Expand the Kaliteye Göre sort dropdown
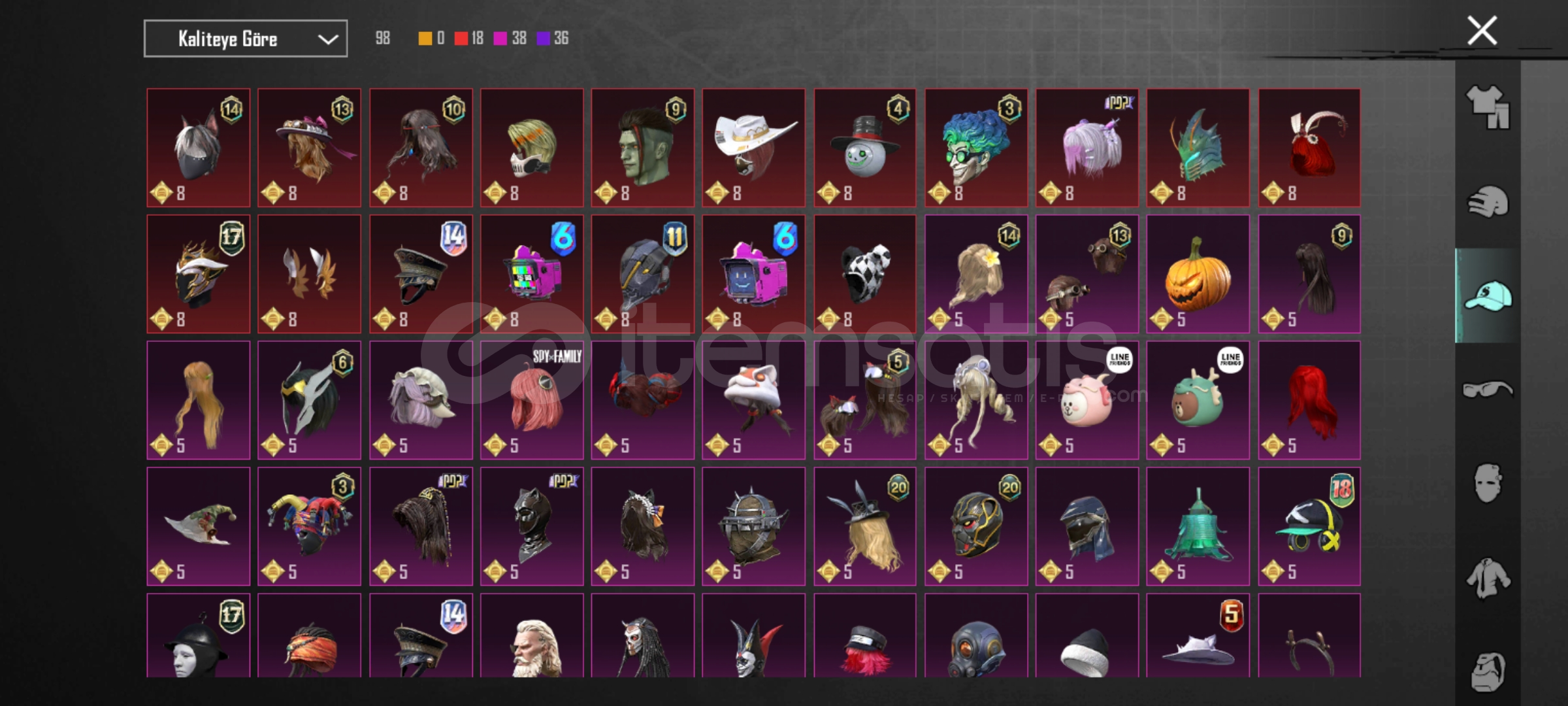The width and height of the screenshot is (1568, 706). pos(246,39)
